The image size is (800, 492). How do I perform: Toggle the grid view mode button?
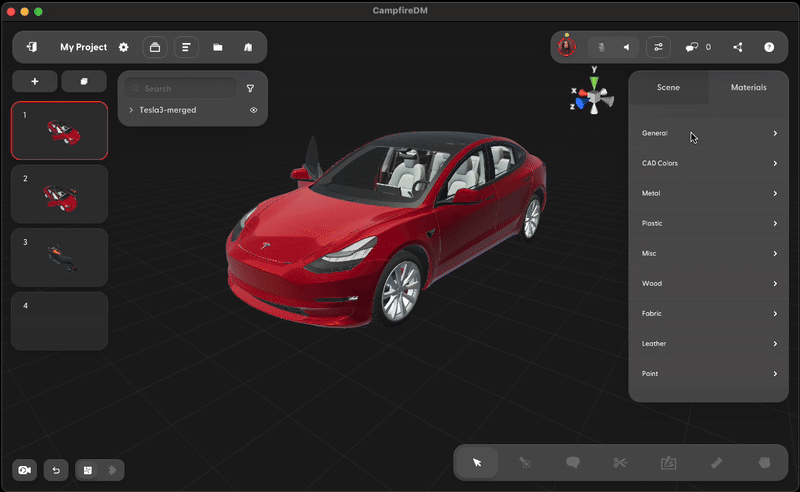[x=88, y=470]
